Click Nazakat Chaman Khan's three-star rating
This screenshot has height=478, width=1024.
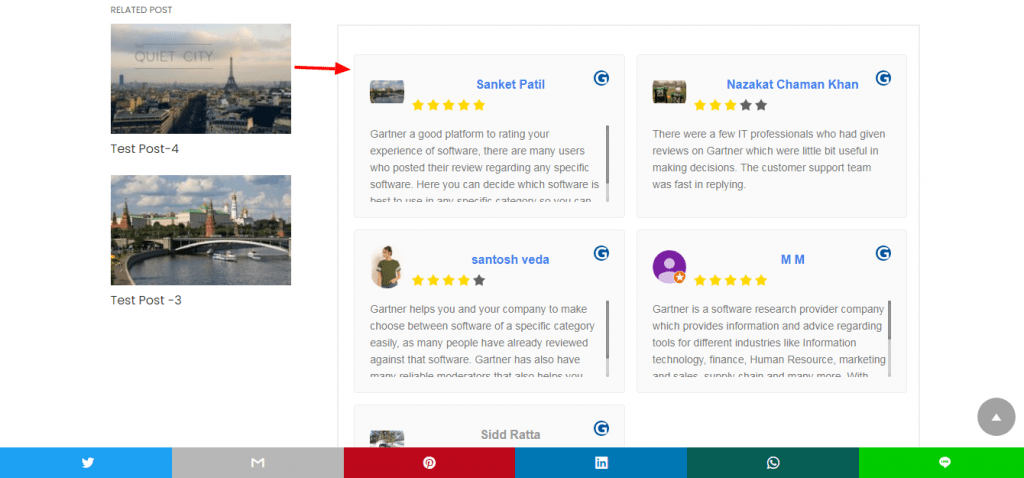point(730,105)
